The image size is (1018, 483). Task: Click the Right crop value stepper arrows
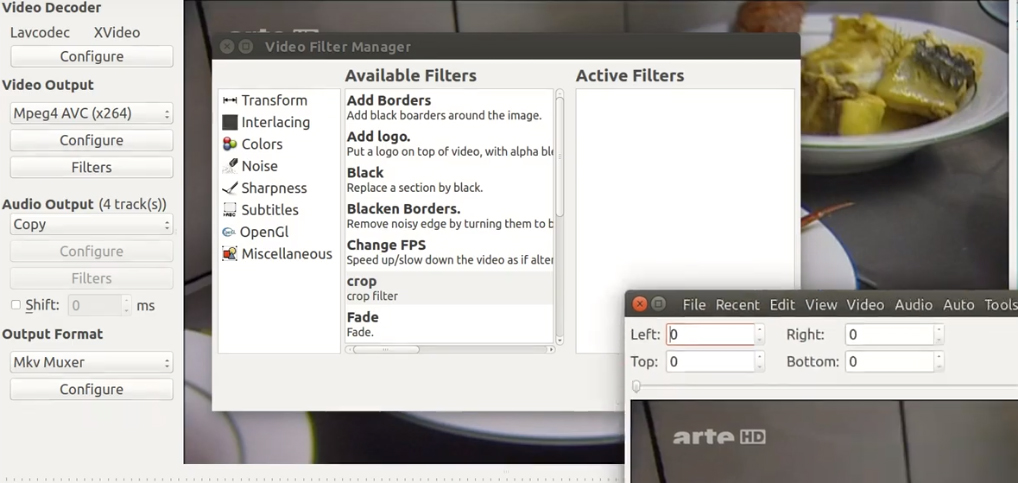tap(939, 334)
